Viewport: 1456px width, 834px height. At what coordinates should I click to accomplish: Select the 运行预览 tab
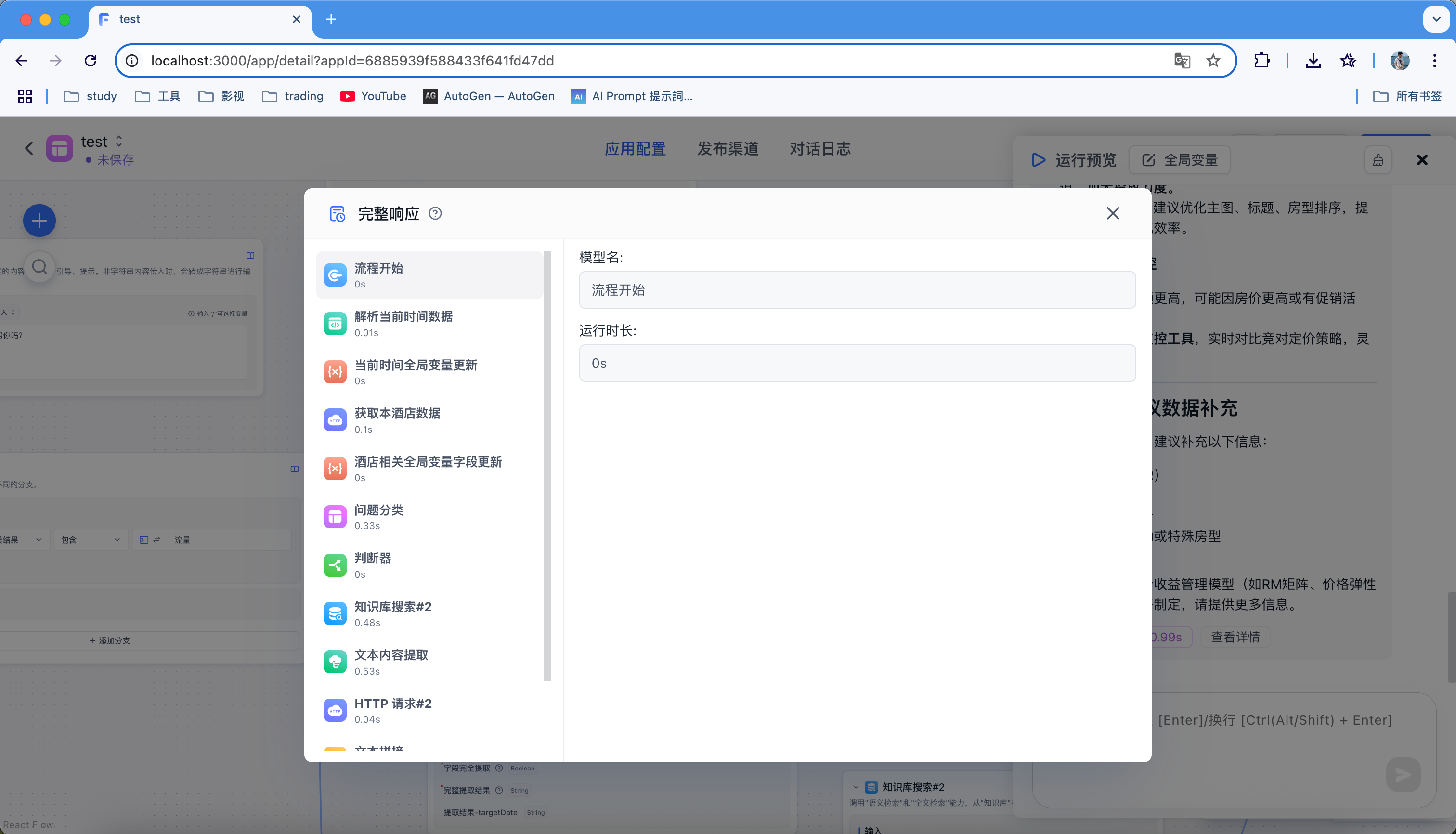pyautogui.click(x=1074, y=160)
